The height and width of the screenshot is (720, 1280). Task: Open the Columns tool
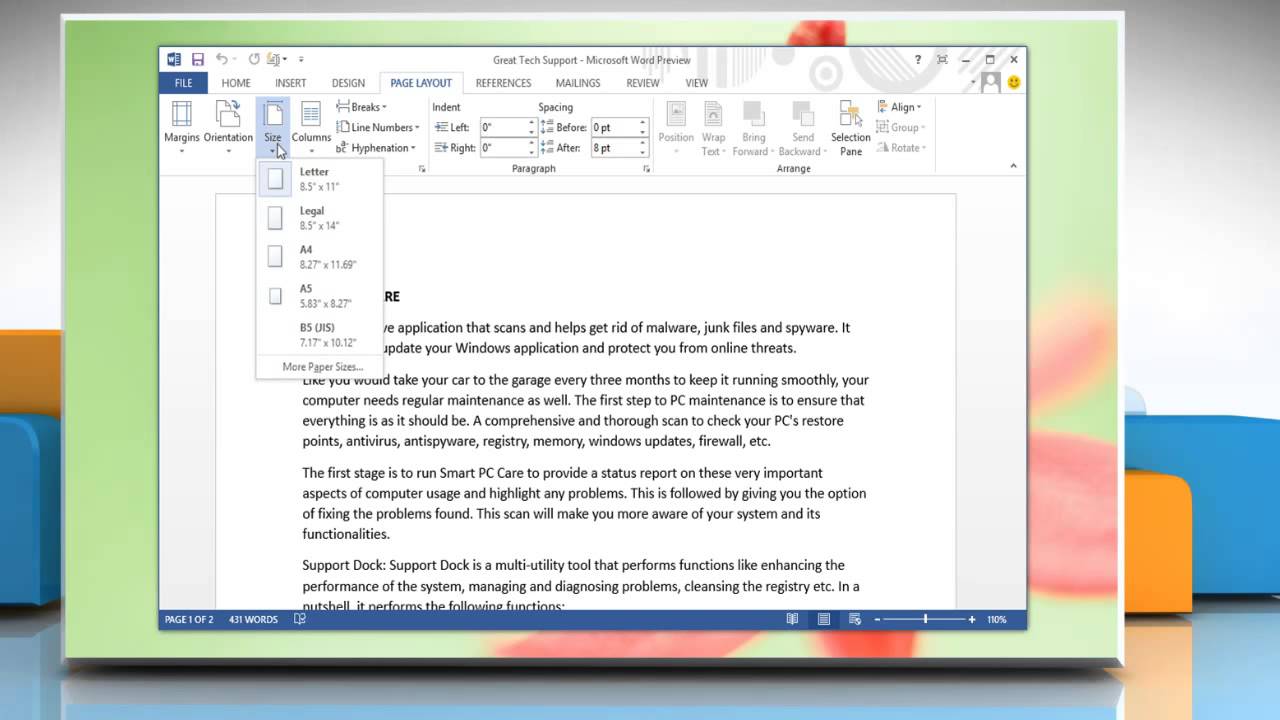311,128
